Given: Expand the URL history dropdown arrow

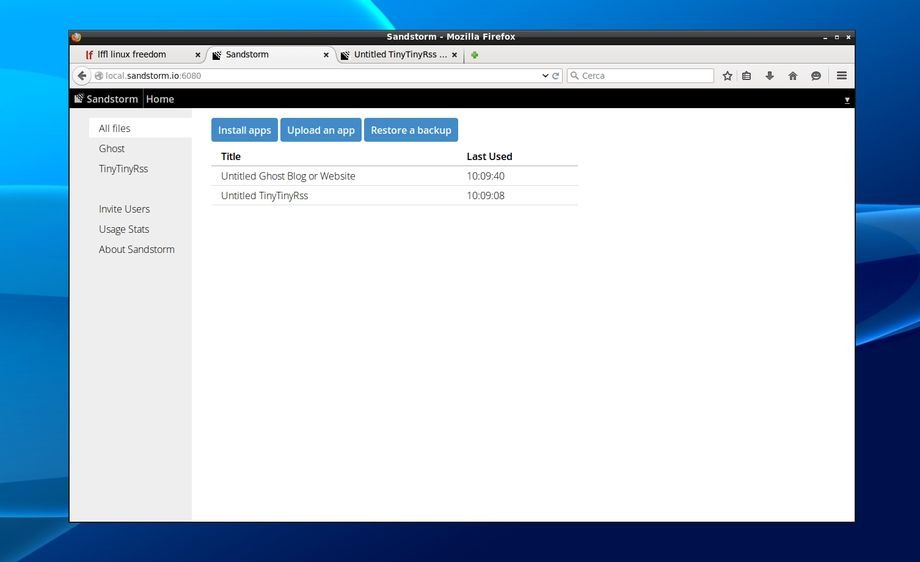Looking at the screenshot, I should (x=545, y=76).
